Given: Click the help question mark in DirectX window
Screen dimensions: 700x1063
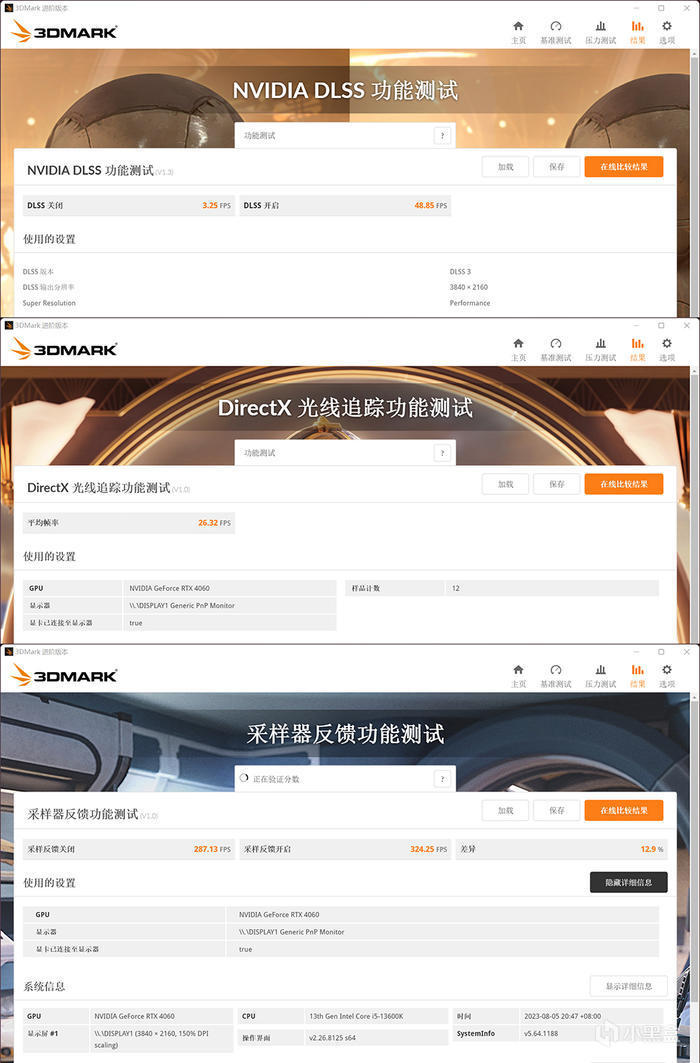Looking at the screenshot, I should [442, 453].
